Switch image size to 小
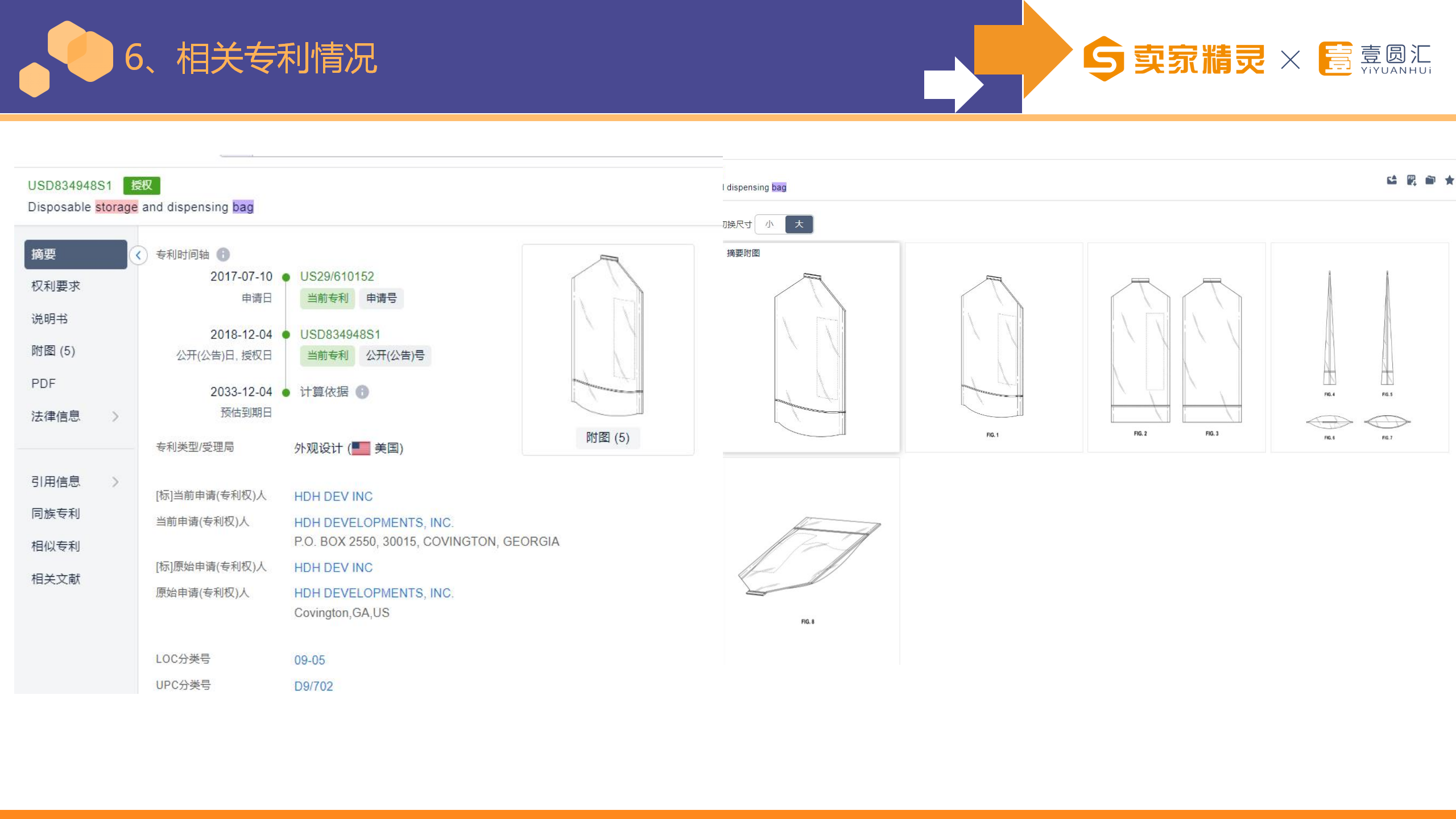 point(770,224)
